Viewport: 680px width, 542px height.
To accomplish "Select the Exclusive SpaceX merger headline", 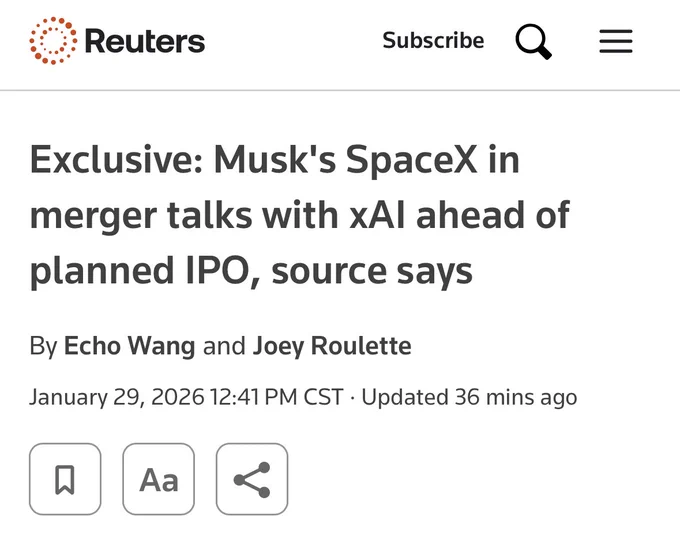I will 300,215.
